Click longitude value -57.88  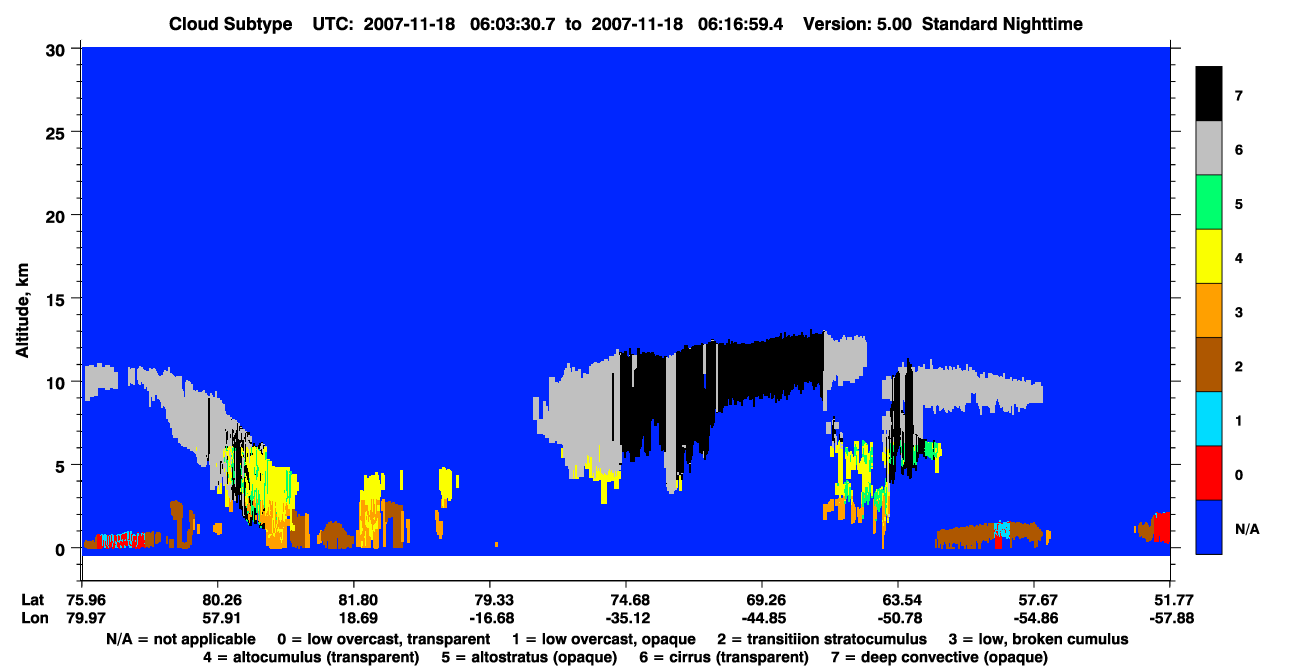coord(1170,618)
